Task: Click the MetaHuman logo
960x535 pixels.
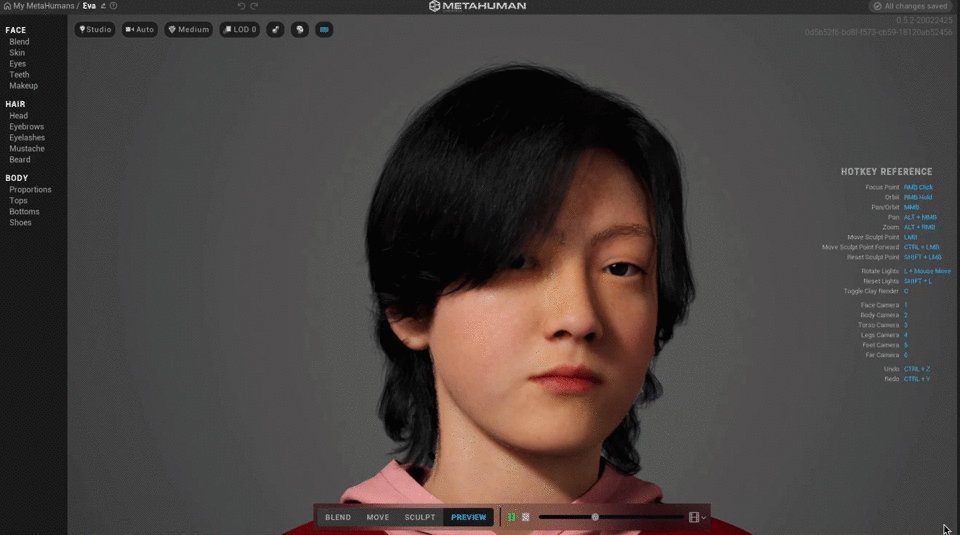Action: click(478, 6)
